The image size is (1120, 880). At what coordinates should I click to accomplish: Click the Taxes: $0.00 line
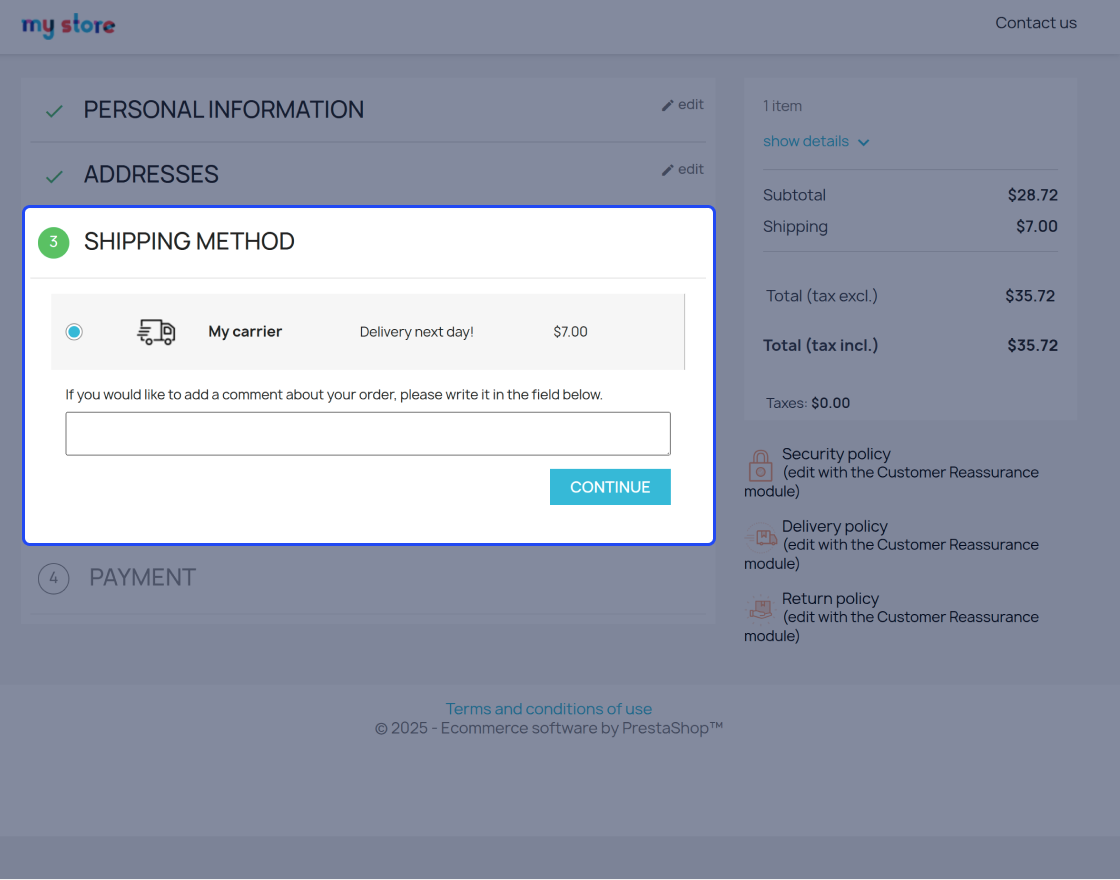coord(808,403)
